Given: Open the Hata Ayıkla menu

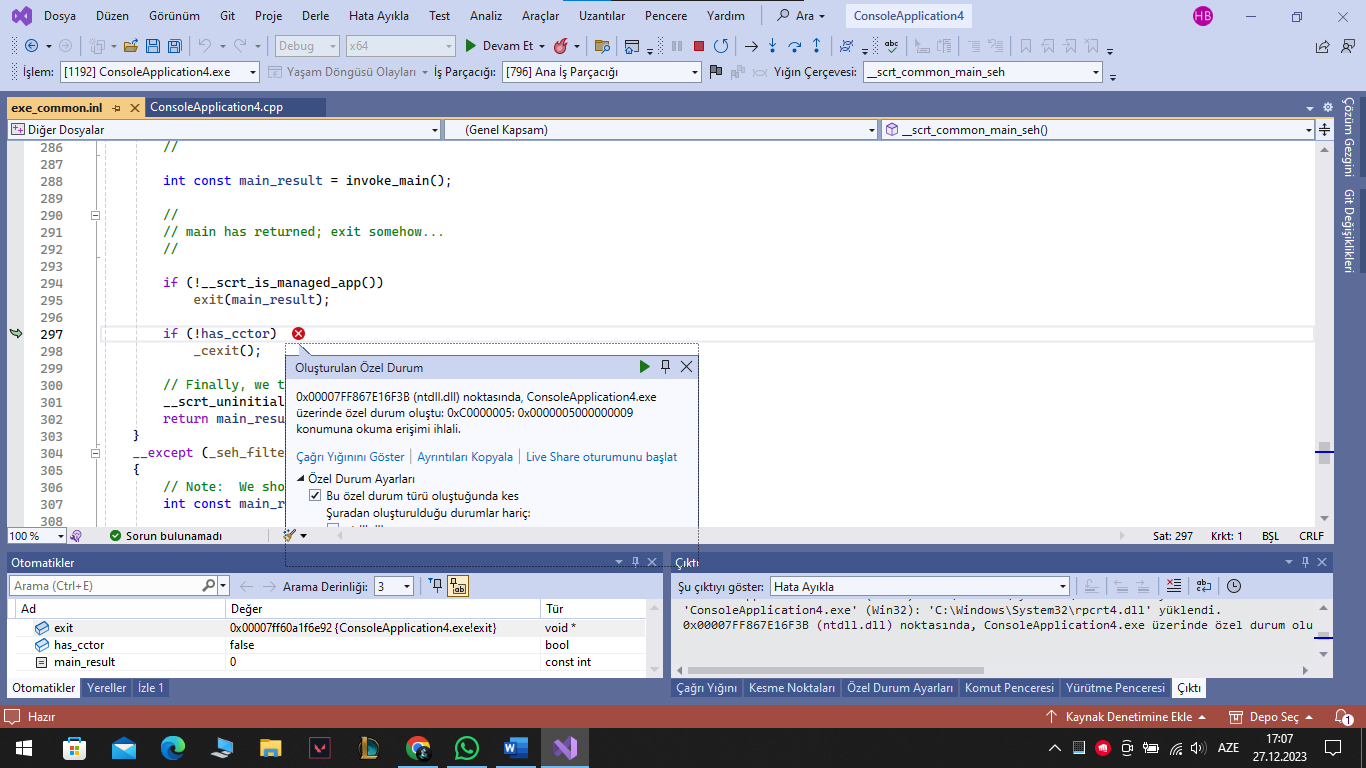Looking at the screenshot, I should (x=380, y=16).
